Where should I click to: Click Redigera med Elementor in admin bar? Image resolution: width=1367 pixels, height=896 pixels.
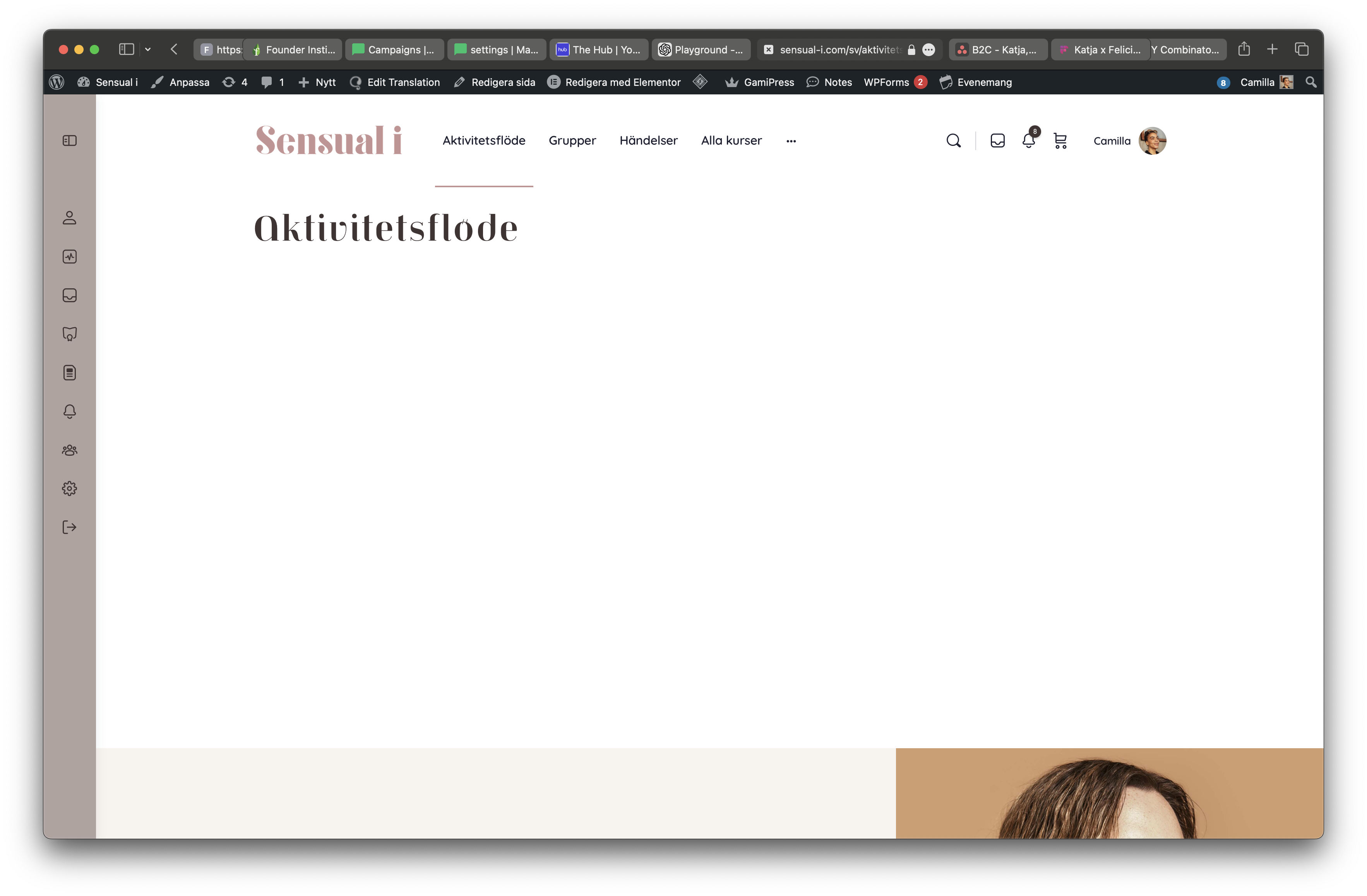[x=614, y=82]
